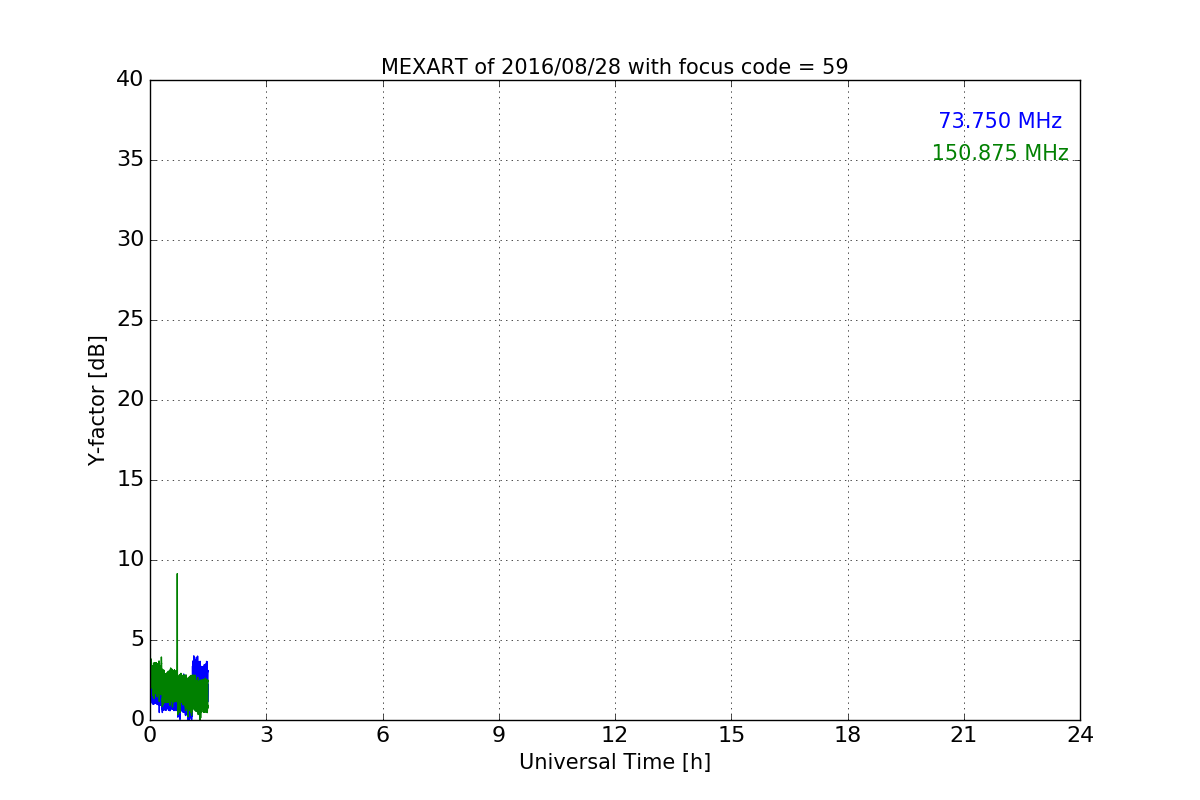
Task: Click the 'Universal Time [h]' axis label
Action: click(614, 762)
